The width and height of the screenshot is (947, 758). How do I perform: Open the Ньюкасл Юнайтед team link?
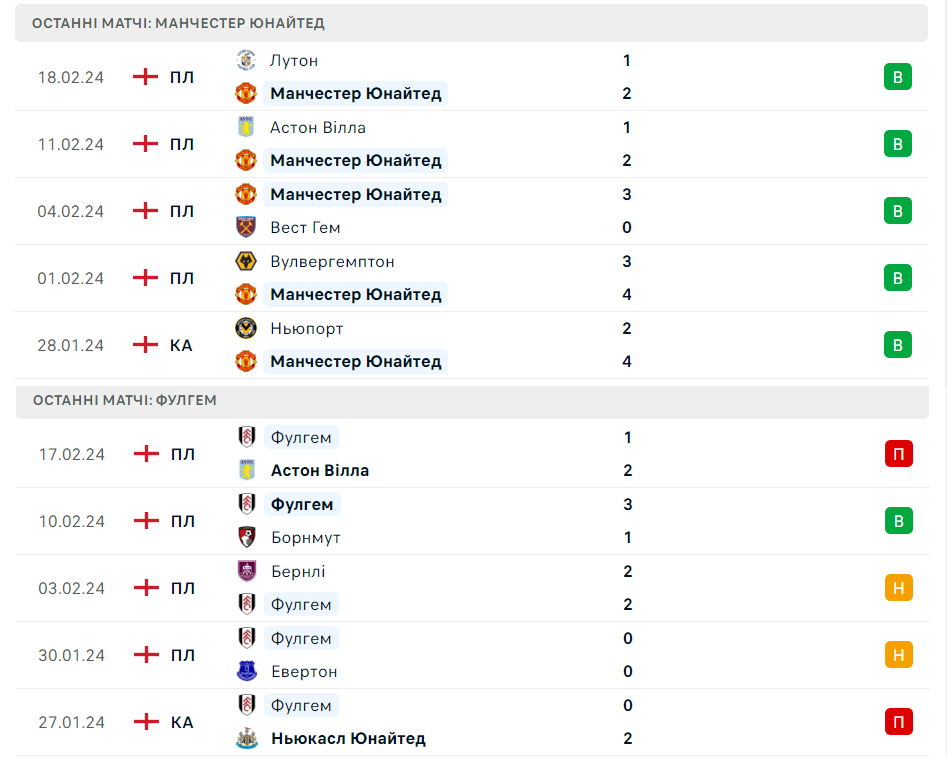click(348, 738)
